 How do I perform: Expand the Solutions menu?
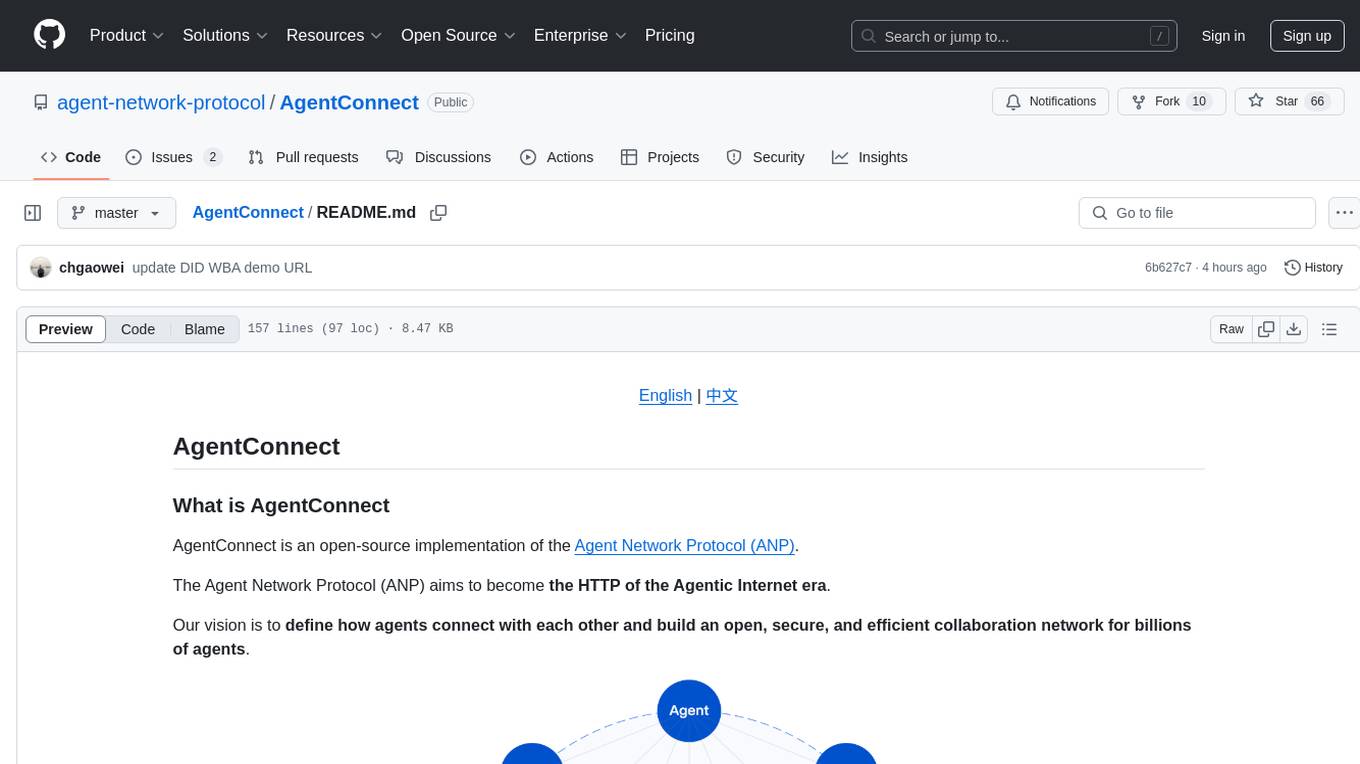pyautogui.click(x=225, y=35)
